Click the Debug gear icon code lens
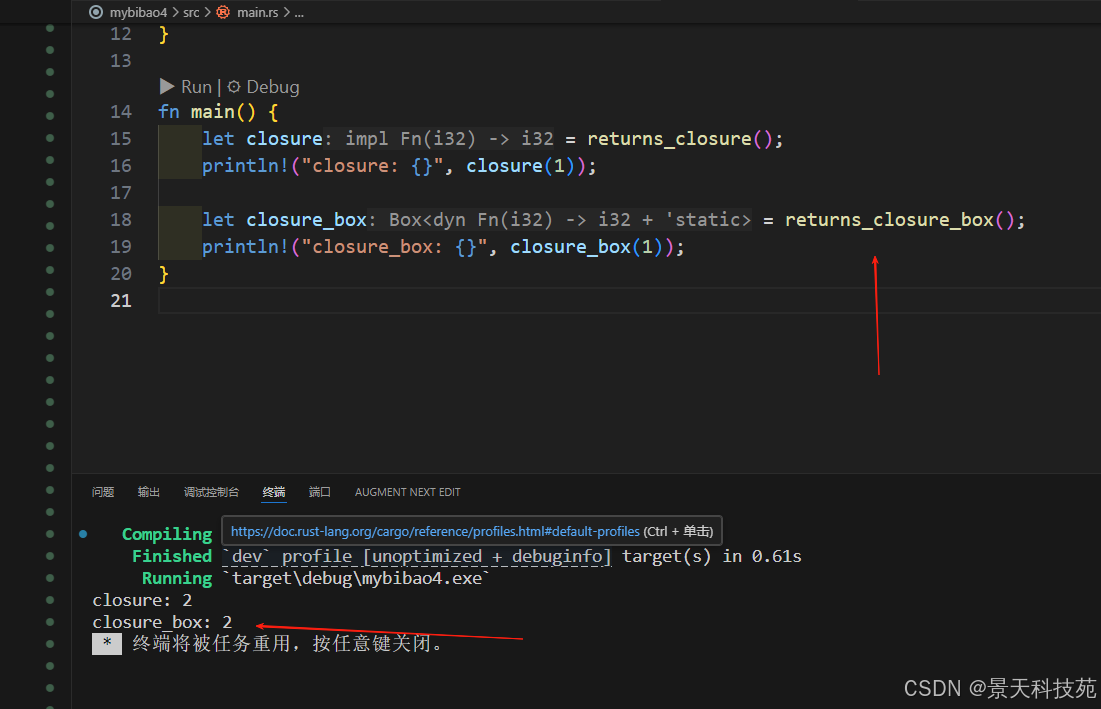The width and height of the screenshot is (1101, 709). [x=234, y=86]
